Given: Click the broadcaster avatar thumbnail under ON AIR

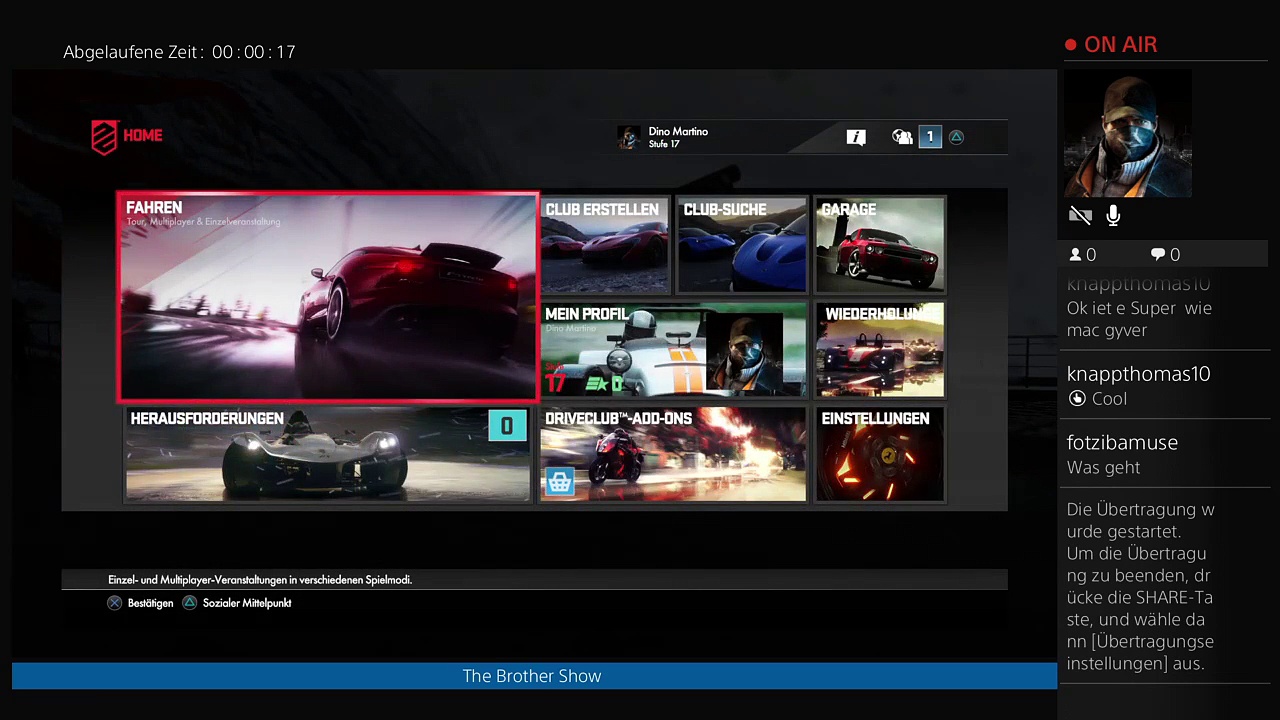Looking at the screenshot, I should (1127, 136).
